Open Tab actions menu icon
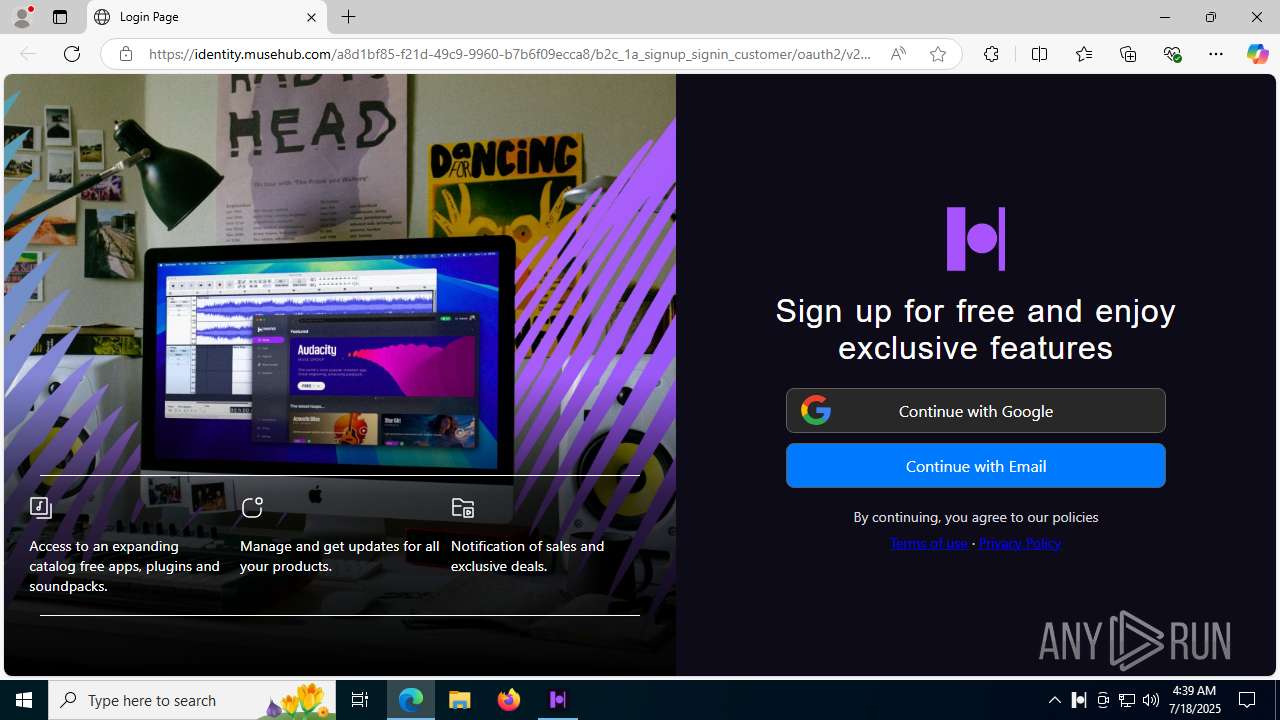Screen dimensions: 1280x720 point(60,17)
